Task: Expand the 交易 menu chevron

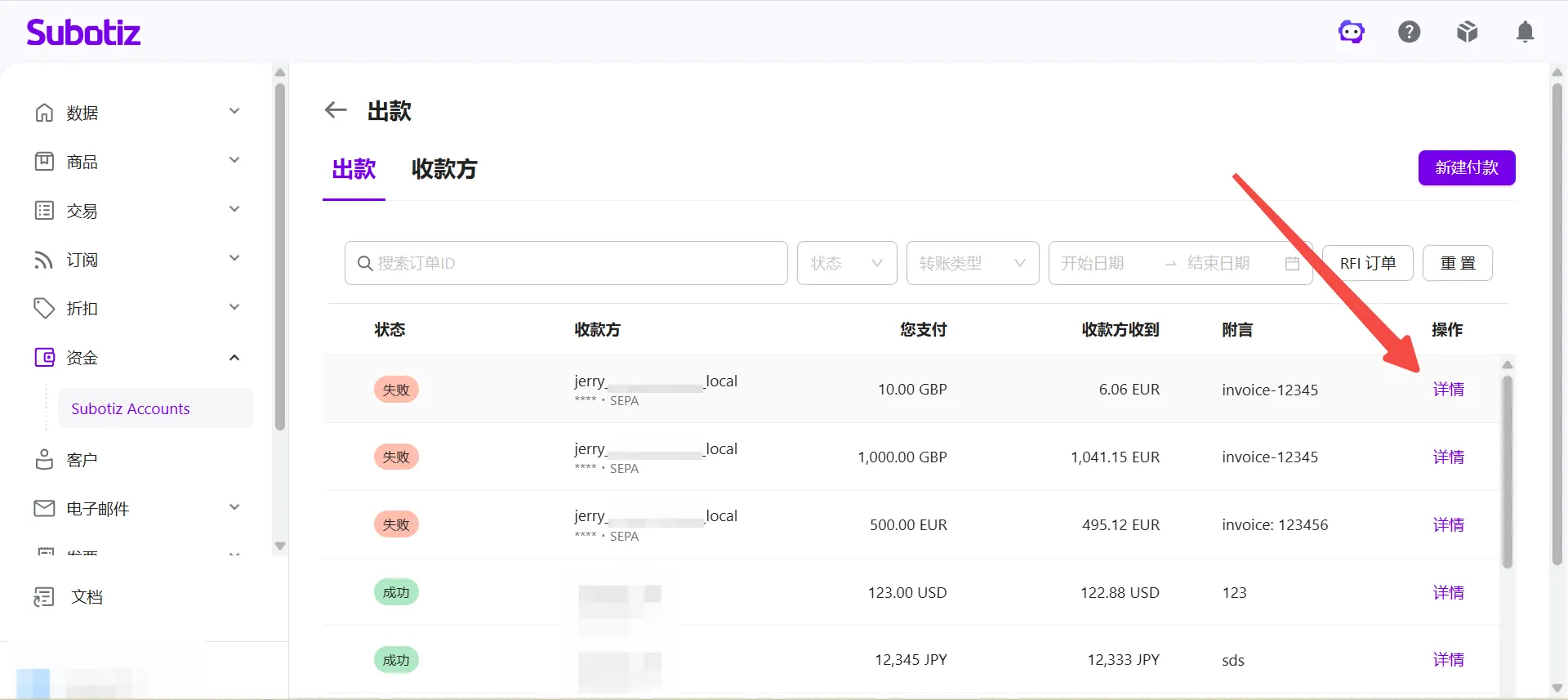Action: [234, 209]
